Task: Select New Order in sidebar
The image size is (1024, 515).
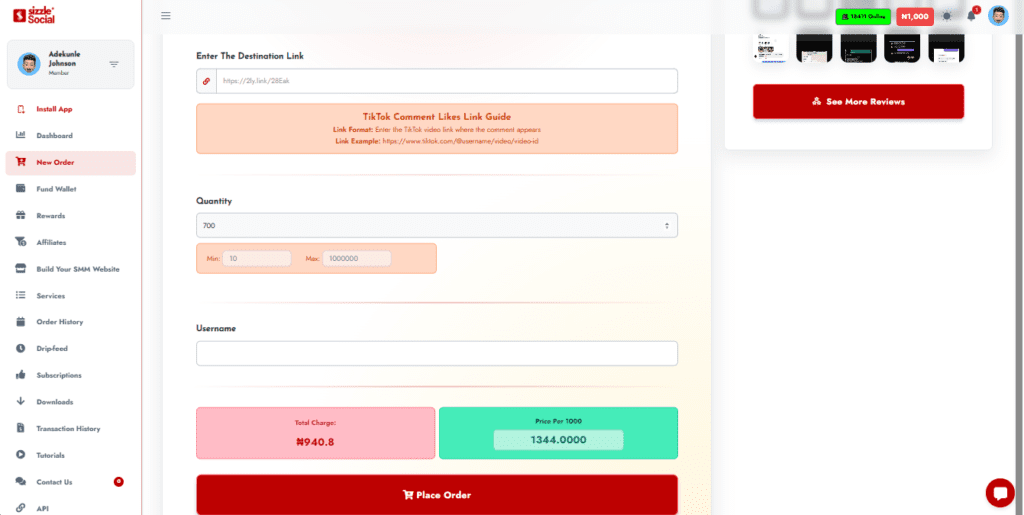Action: click(x=71, y=163)
